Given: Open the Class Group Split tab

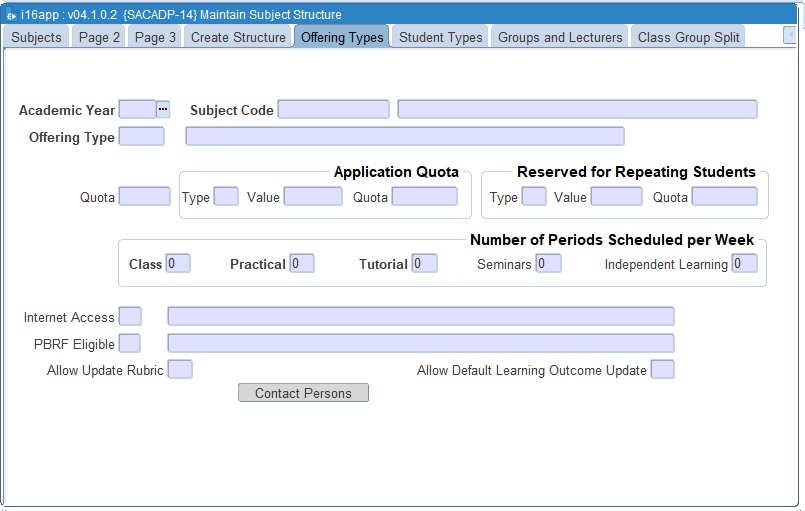Looking at the screenshot, I should click(x=688, y=37).
